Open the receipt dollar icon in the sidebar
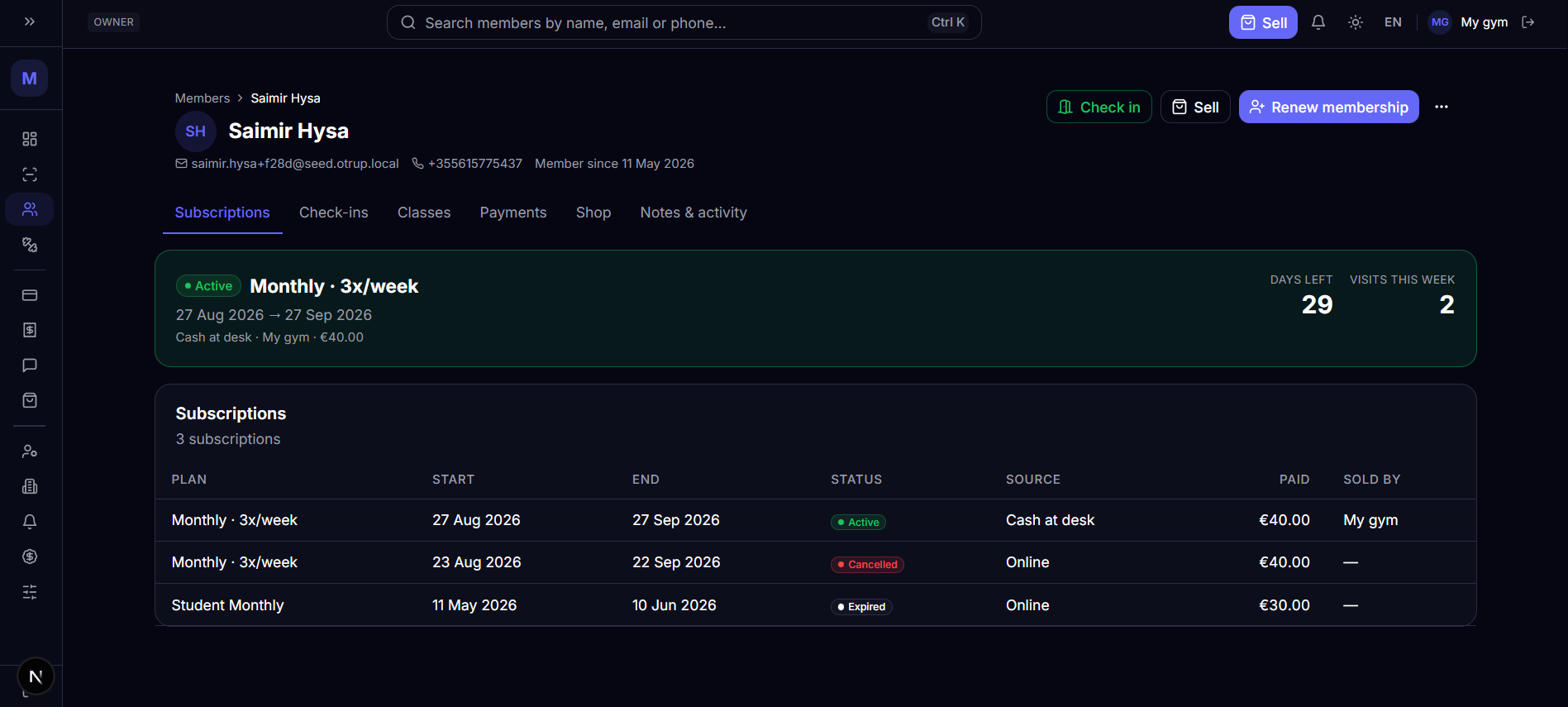The width and height of the screenshot is (1568, 707). tap(30, 330)
